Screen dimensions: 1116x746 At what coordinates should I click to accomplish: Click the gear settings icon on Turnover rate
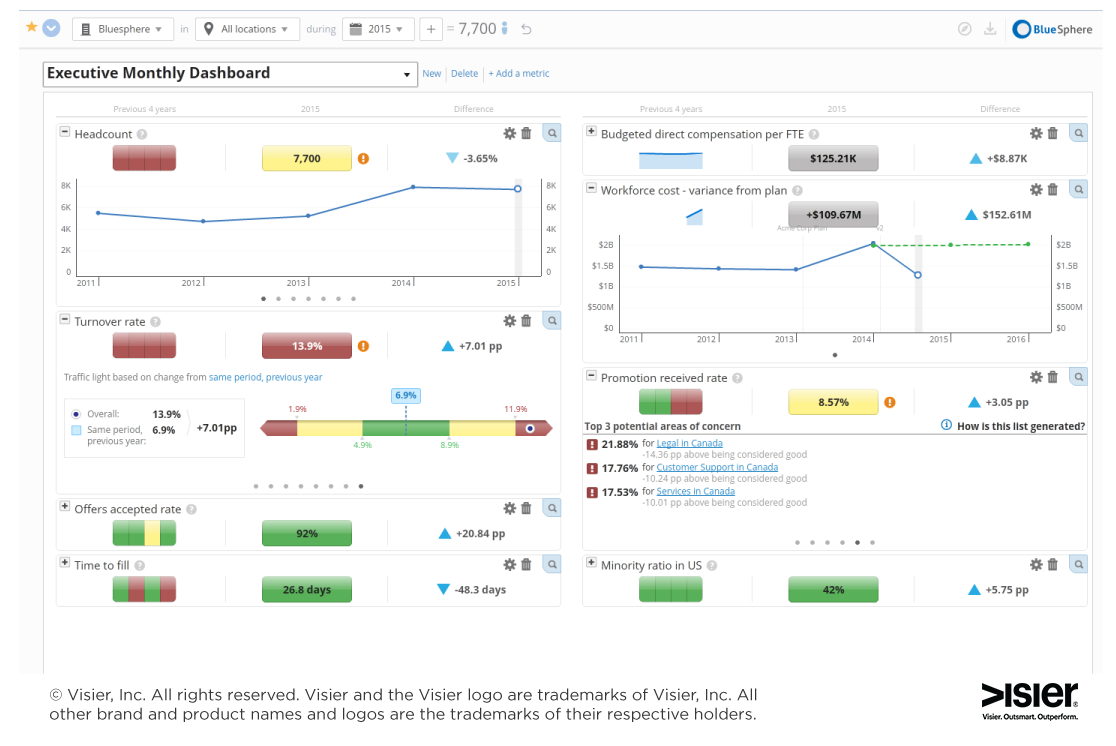click(x=509, y=320)
